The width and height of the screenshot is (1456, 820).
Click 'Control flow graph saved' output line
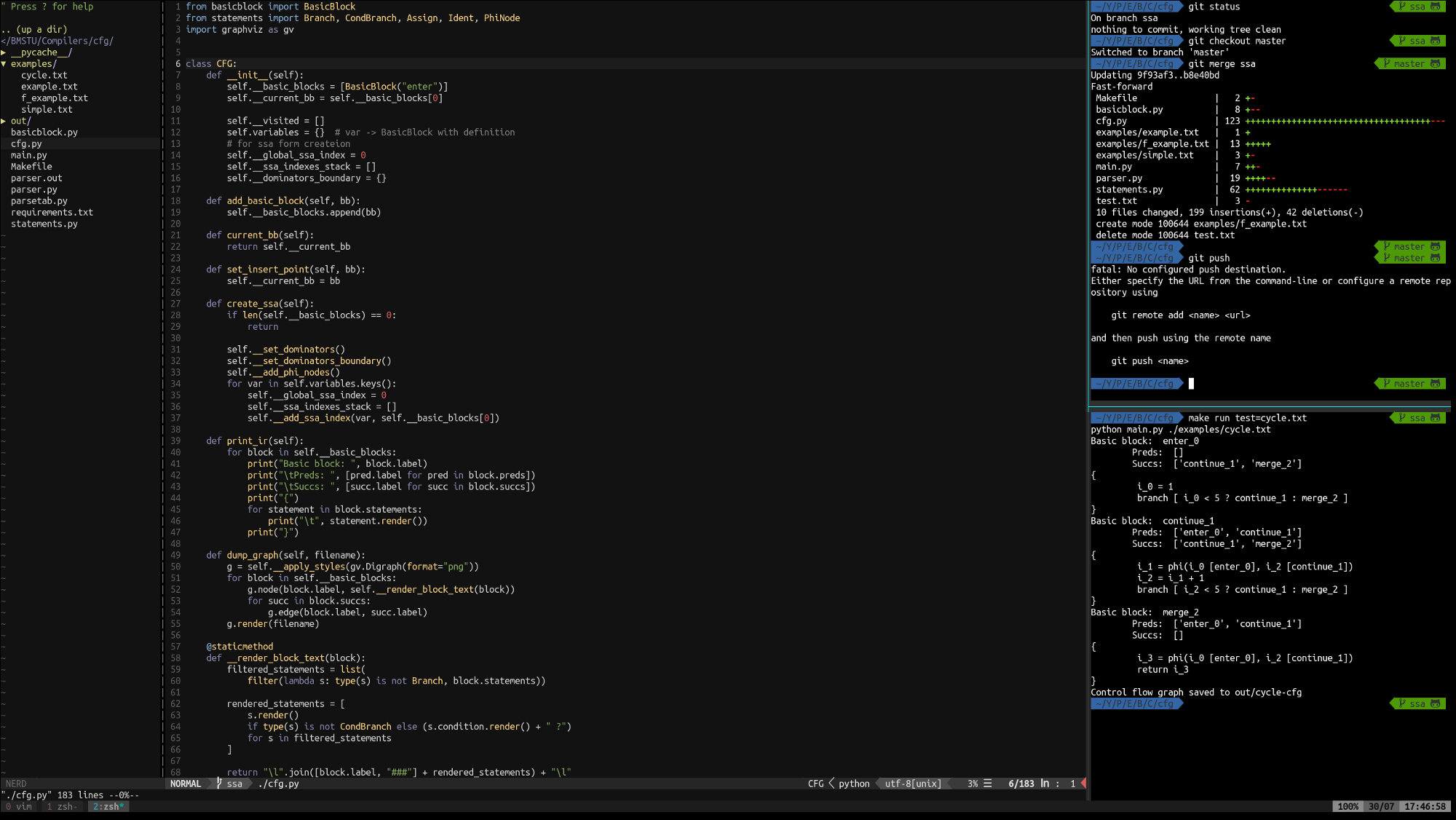click(x=1195, y=693)
